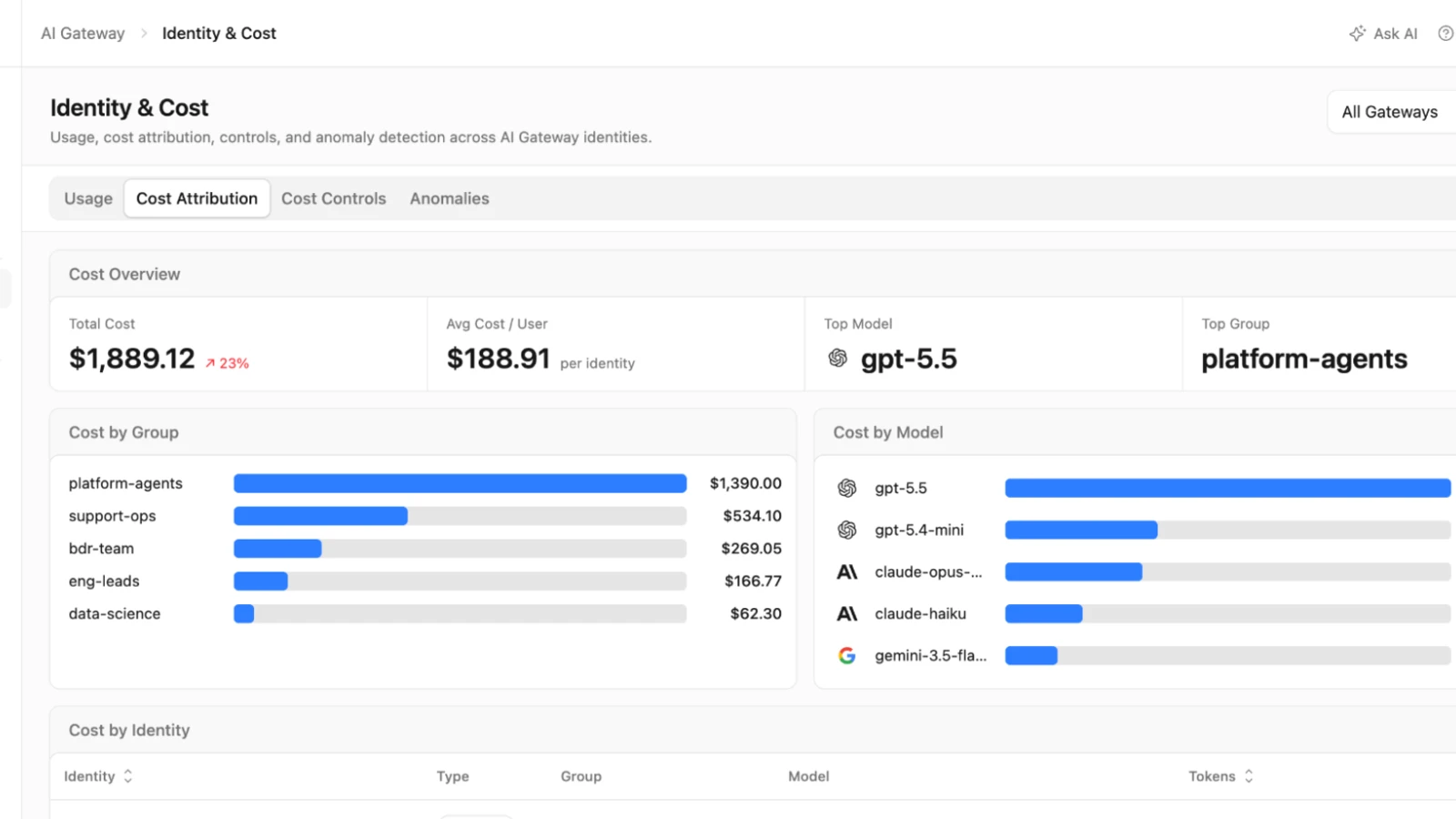Click the platform-agents cost bar
Viewport: 1456px width, 819px height.
(460, 483)
